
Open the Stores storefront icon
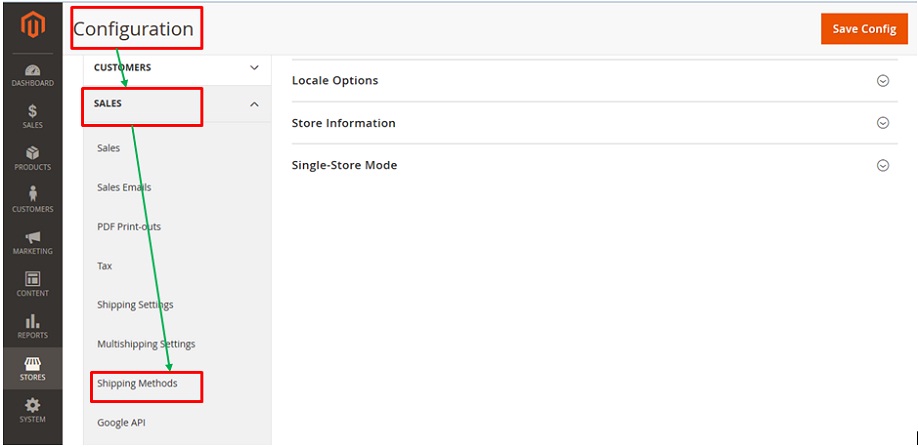click(33, 363)
